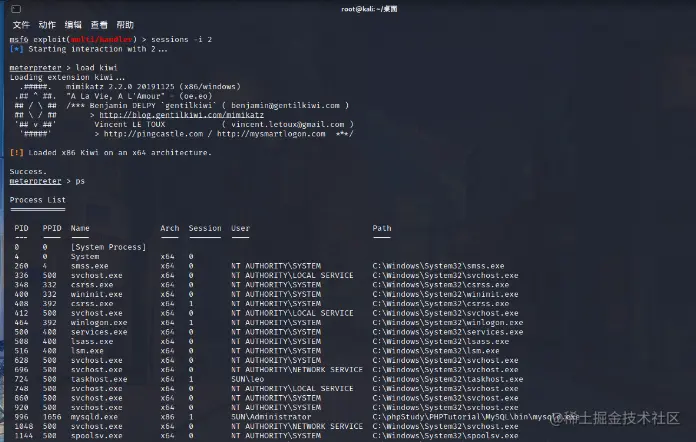Click the terminal window icon in title bar
696x442 pixels.
(x=16, y=9)
